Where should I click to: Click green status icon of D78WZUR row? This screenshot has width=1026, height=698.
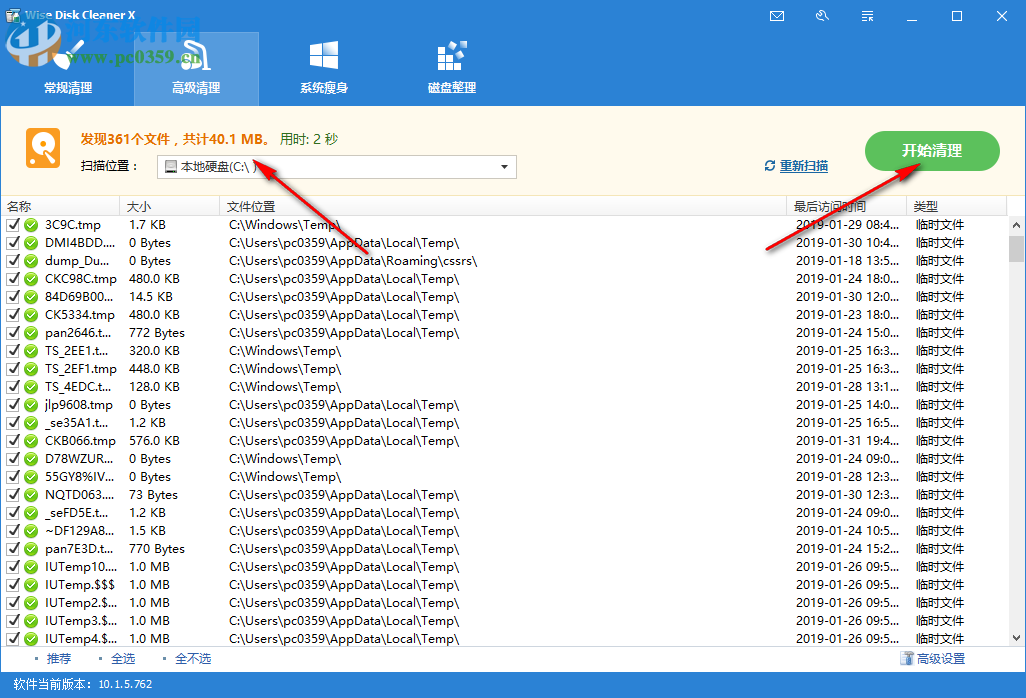[31, 459]
